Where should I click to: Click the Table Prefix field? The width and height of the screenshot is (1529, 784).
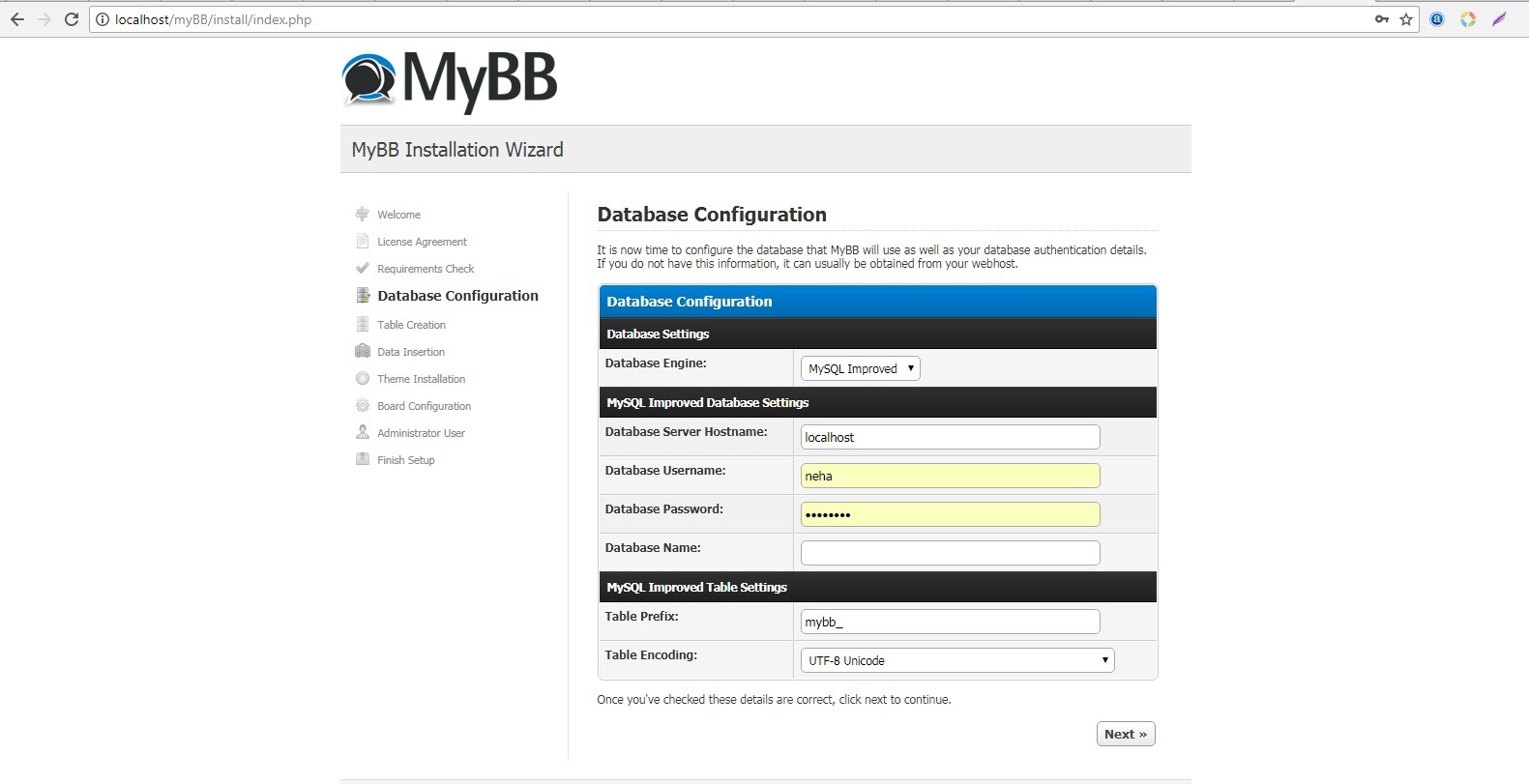point(951,622)
